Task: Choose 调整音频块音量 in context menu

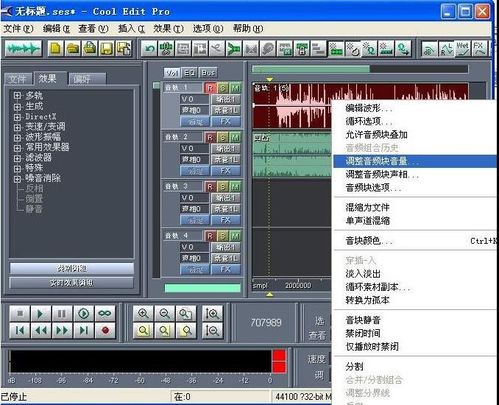Action: (x=414, y=161)
